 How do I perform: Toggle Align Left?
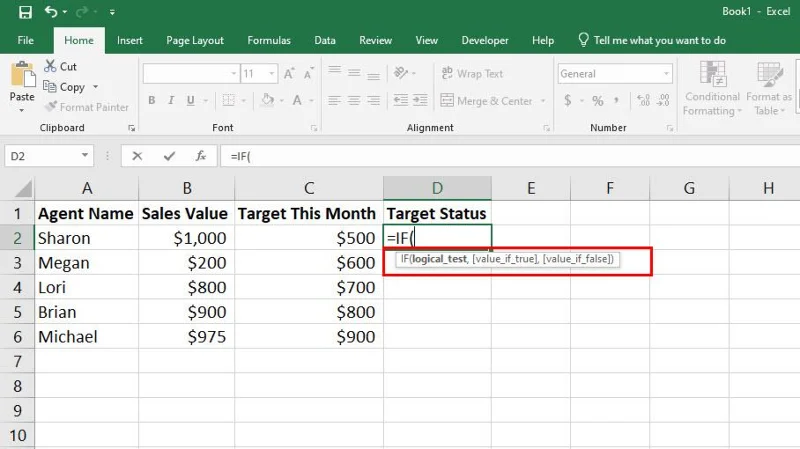335,101
